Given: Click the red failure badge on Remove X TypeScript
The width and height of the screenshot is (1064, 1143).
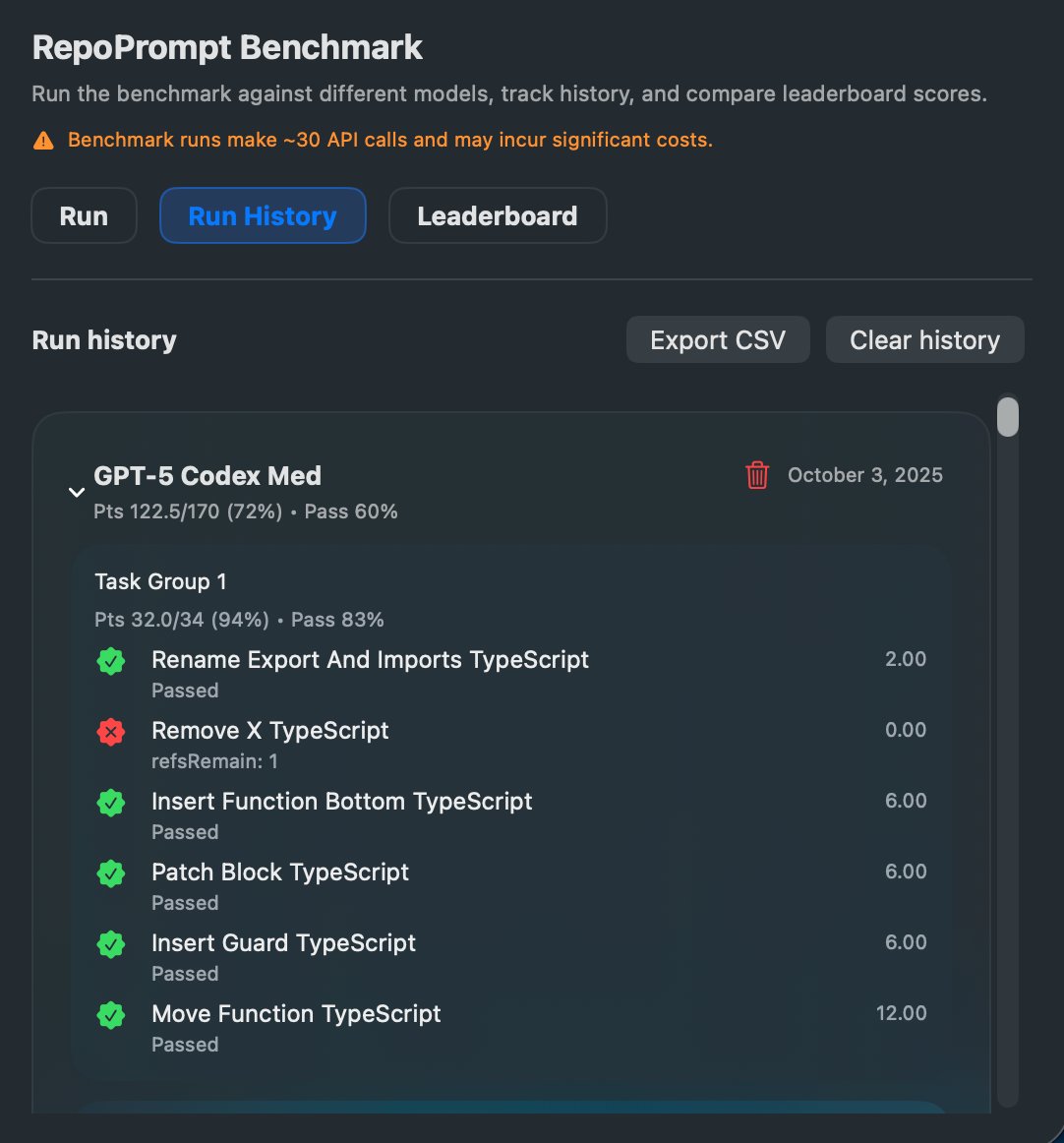Looking at the screenshot, I should tap(110, 732).
